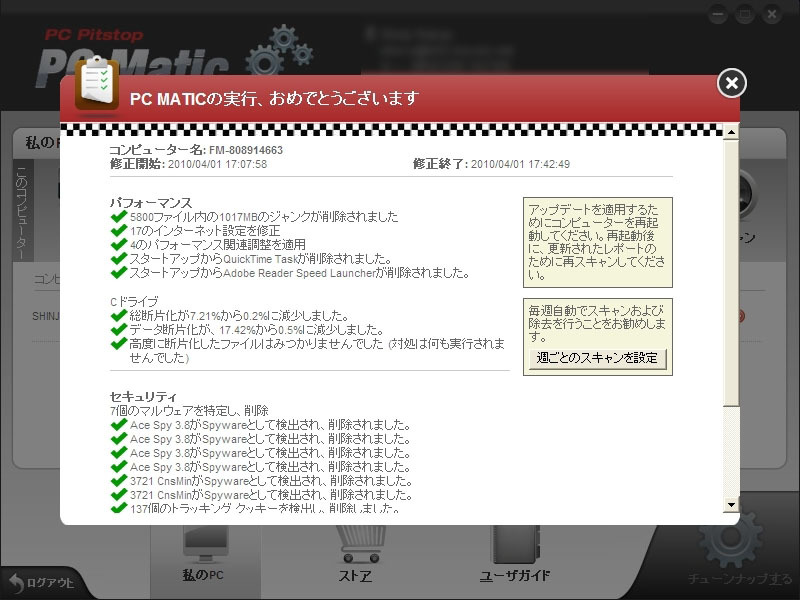Click the logout arrow icon
The image size is (800, 600).
(x=16, y=583)
